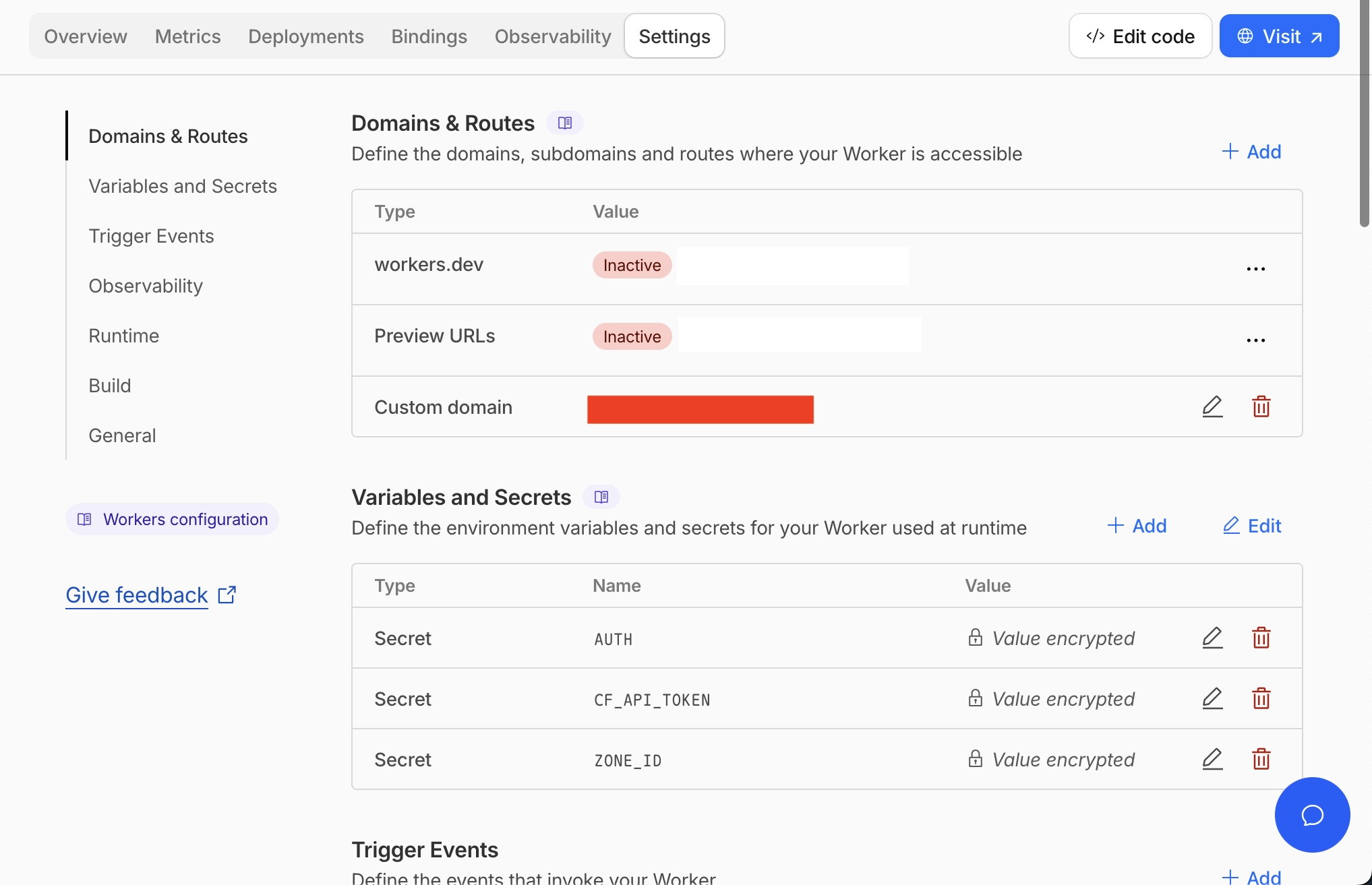Click the blue Visit button
Viewport: 1372px width, 885px height.
pos(1279,36)
